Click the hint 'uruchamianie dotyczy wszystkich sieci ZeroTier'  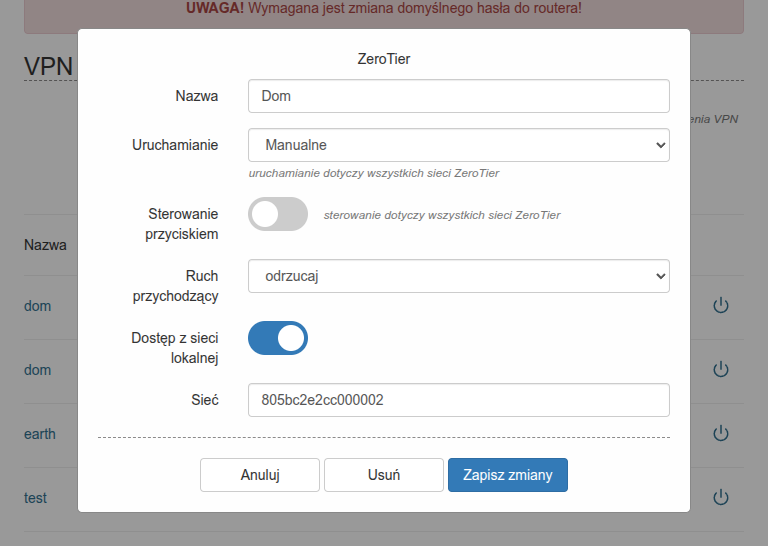pyautogui.click(x=374, y=173)
